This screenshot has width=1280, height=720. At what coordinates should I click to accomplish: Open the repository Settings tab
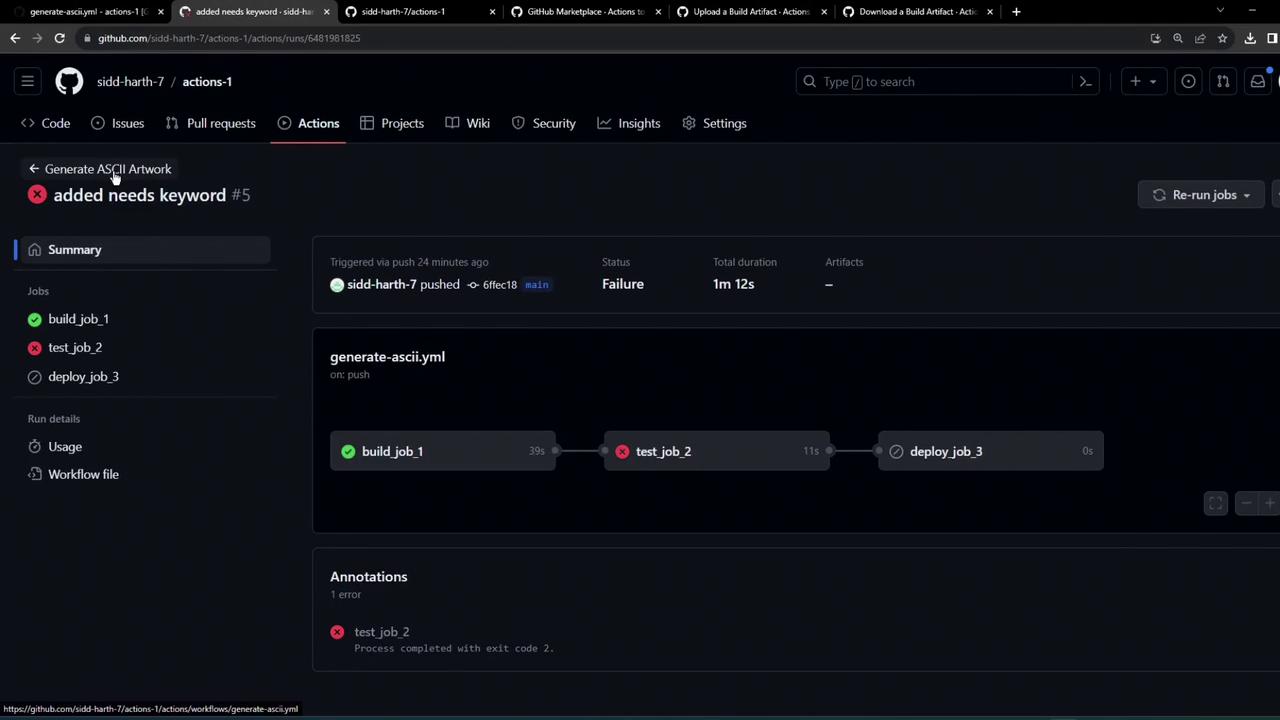(x=714, y=123)
